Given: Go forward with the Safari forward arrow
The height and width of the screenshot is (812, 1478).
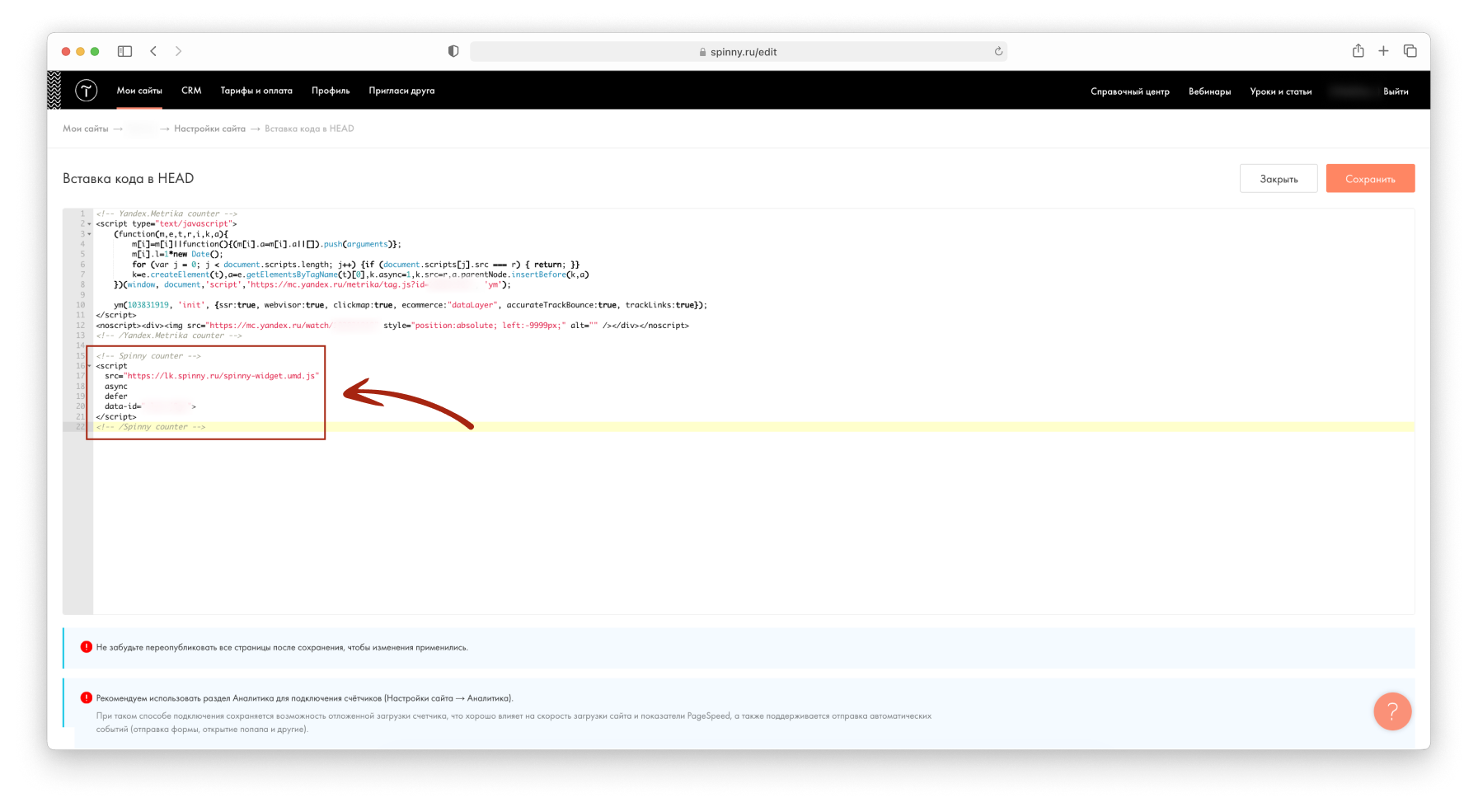Looking at the screenshot, I should pos(178,51).
